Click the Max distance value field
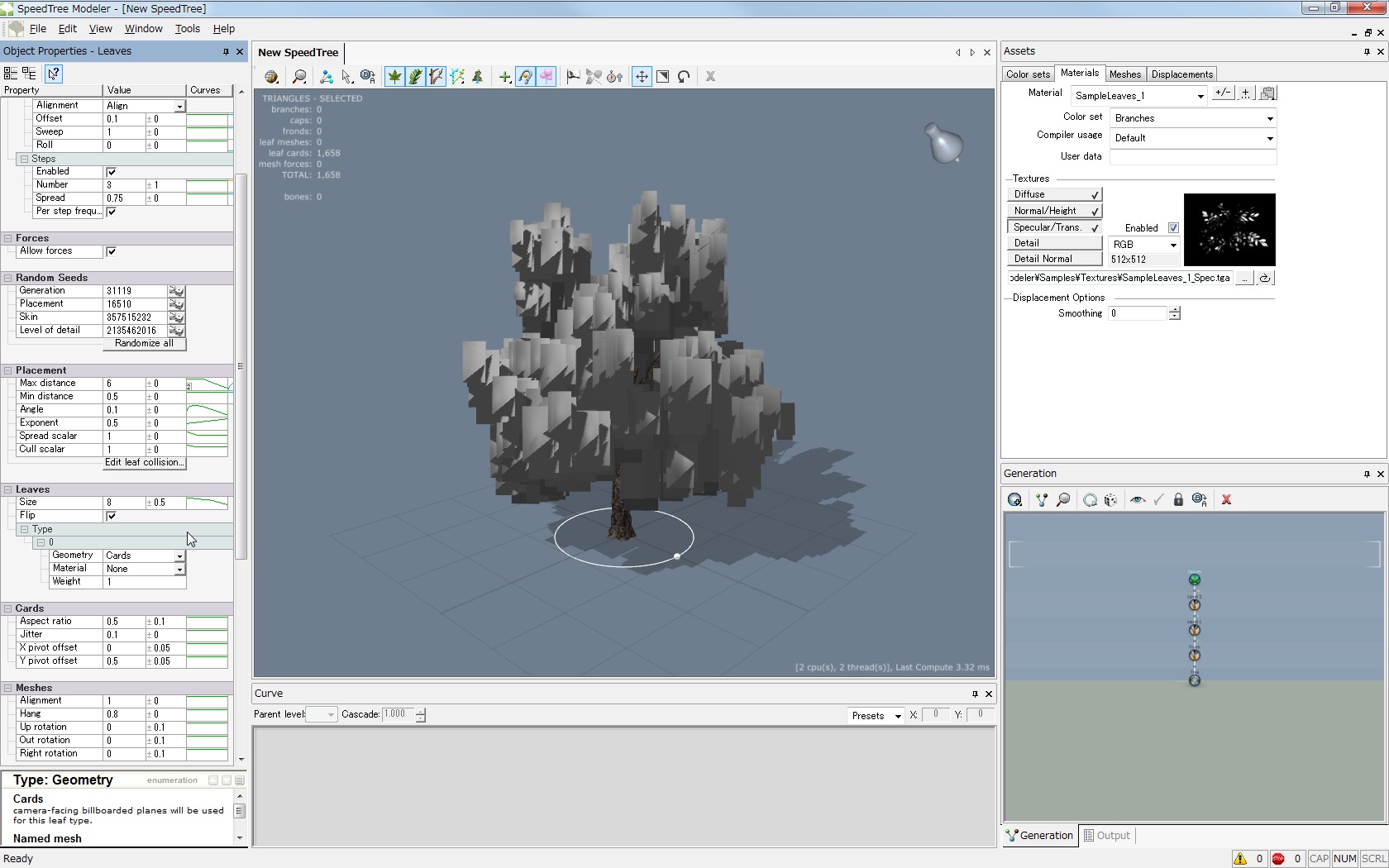The image size is (1389, 868). [124, 384]
